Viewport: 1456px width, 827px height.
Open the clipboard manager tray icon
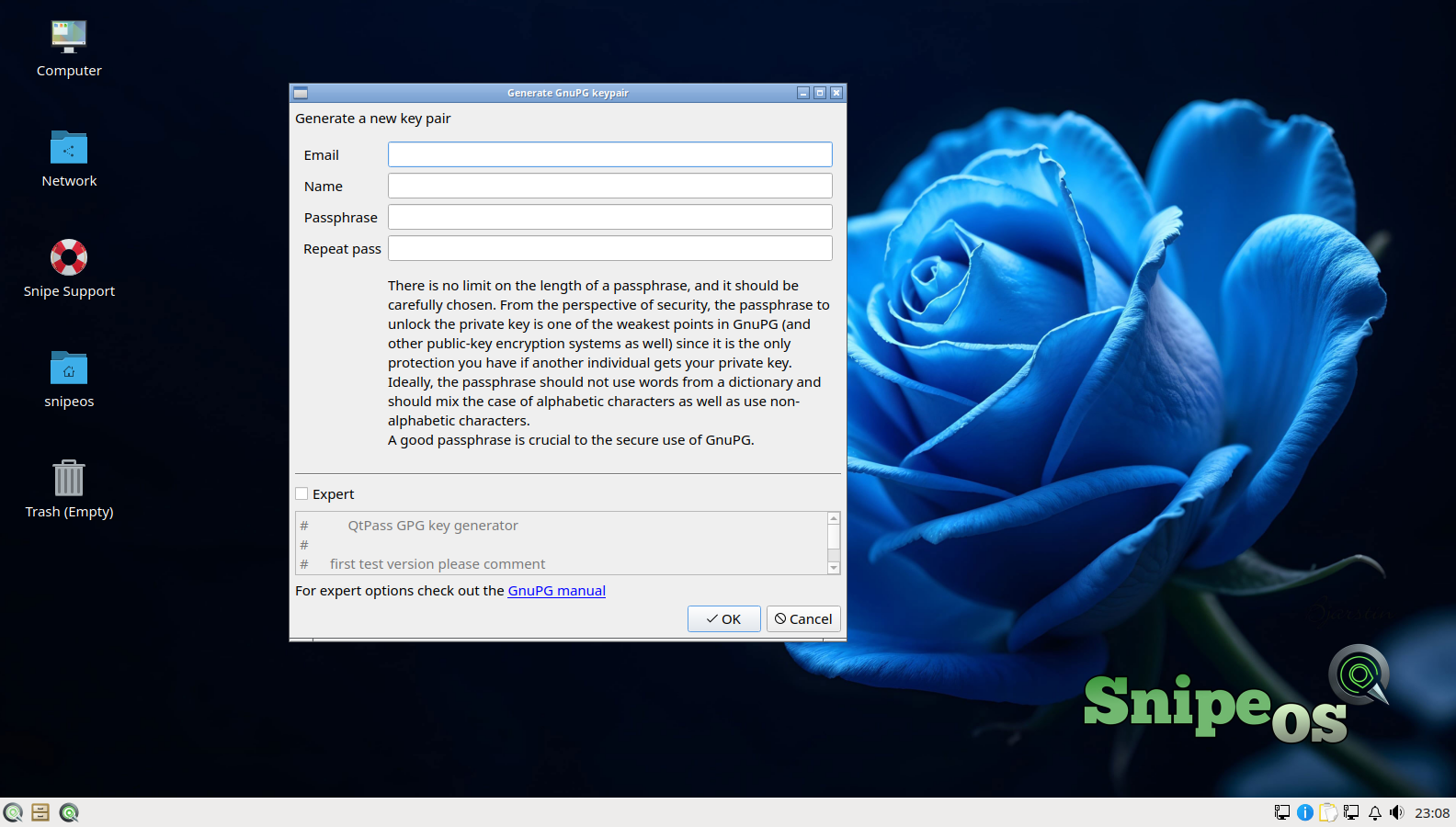point(1328,812)
